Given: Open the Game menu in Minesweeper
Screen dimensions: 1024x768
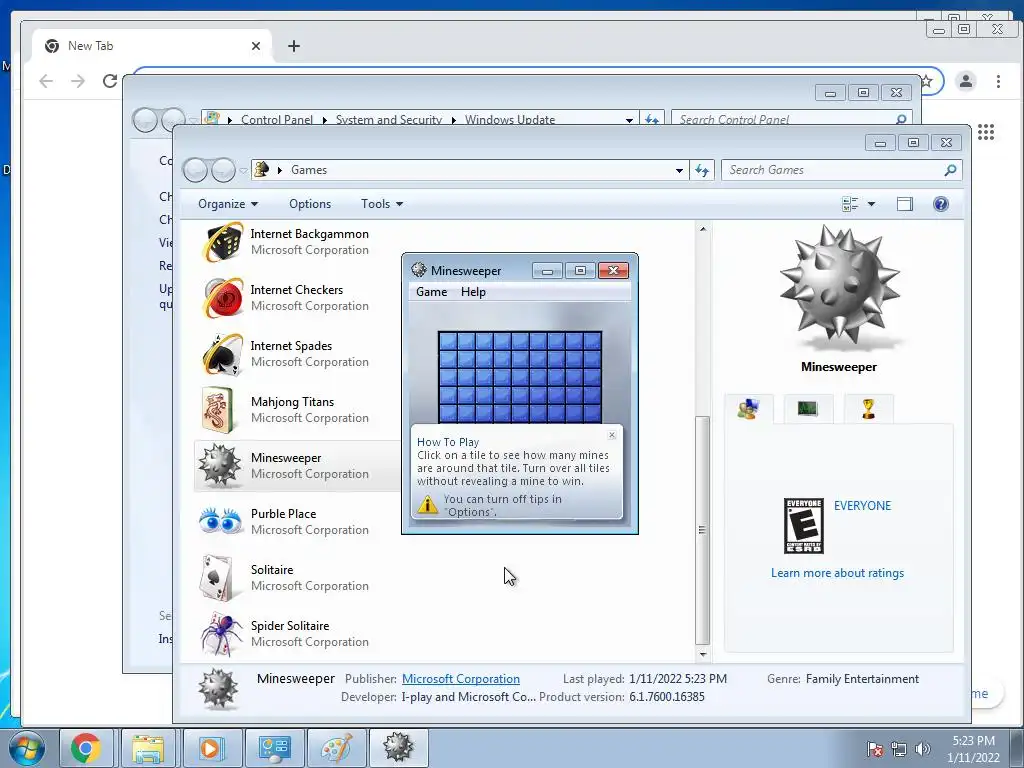Looking at the screenshot, I should pos(432,292).
